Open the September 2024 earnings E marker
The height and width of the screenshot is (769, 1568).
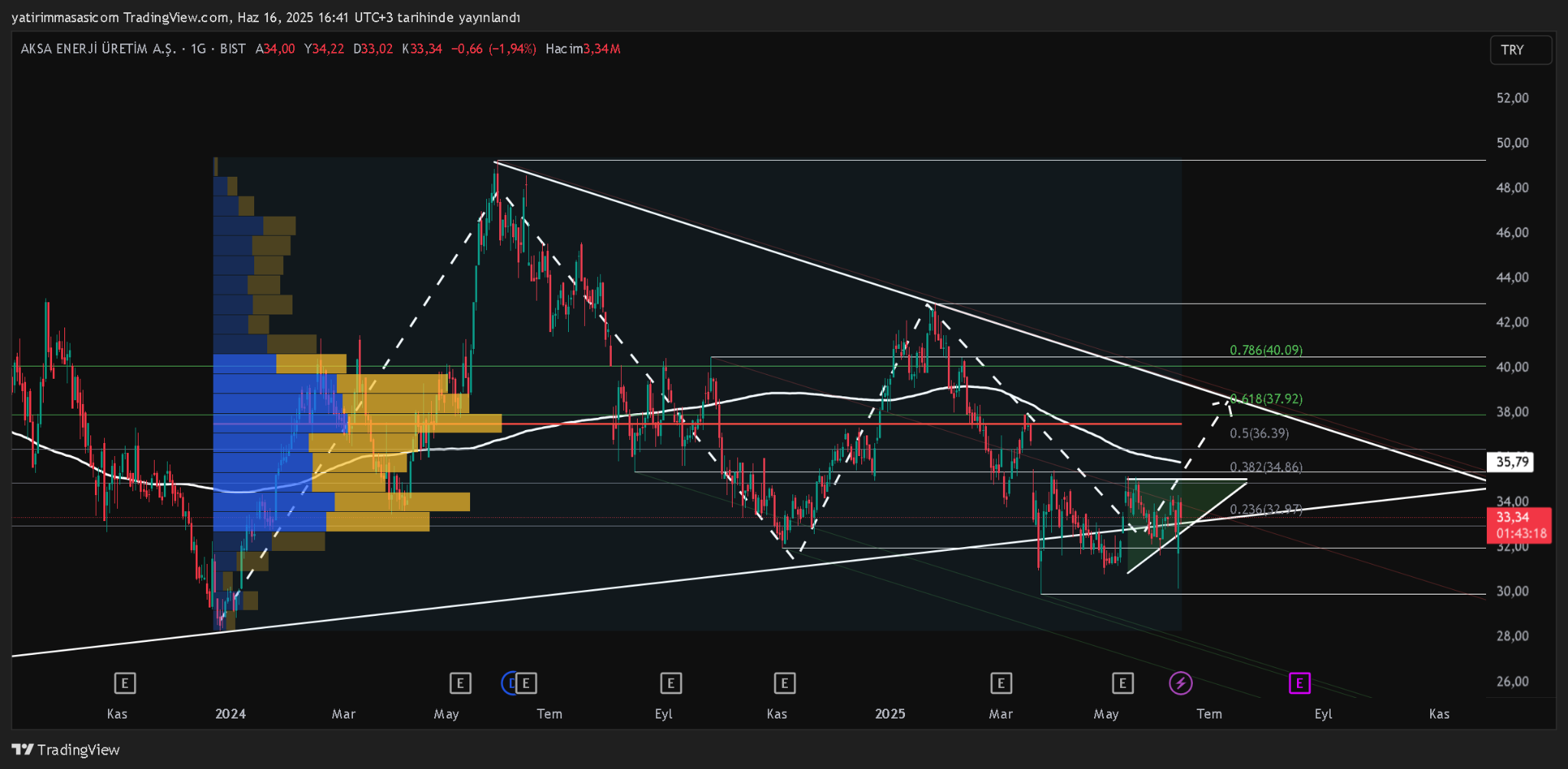[x=671, y=683]
